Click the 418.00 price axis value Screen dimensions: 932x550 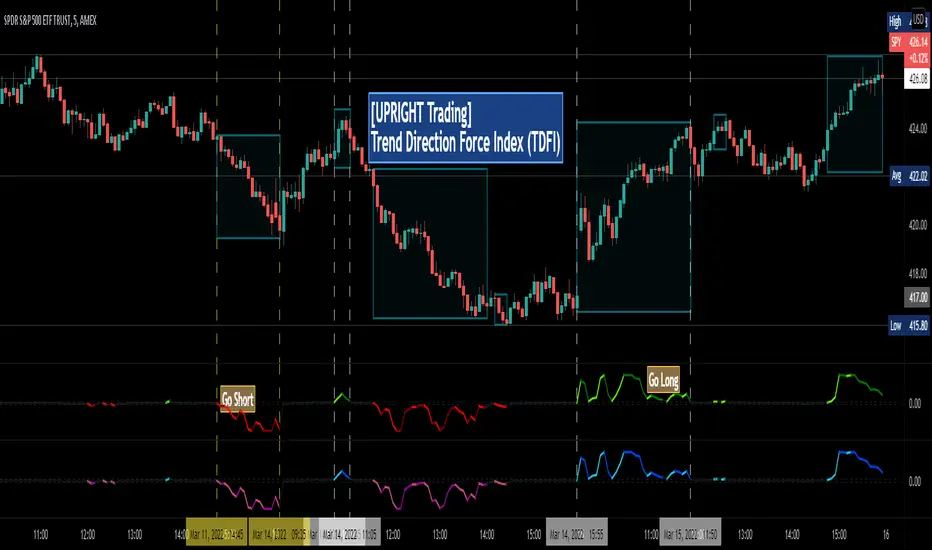pos(918,274)
